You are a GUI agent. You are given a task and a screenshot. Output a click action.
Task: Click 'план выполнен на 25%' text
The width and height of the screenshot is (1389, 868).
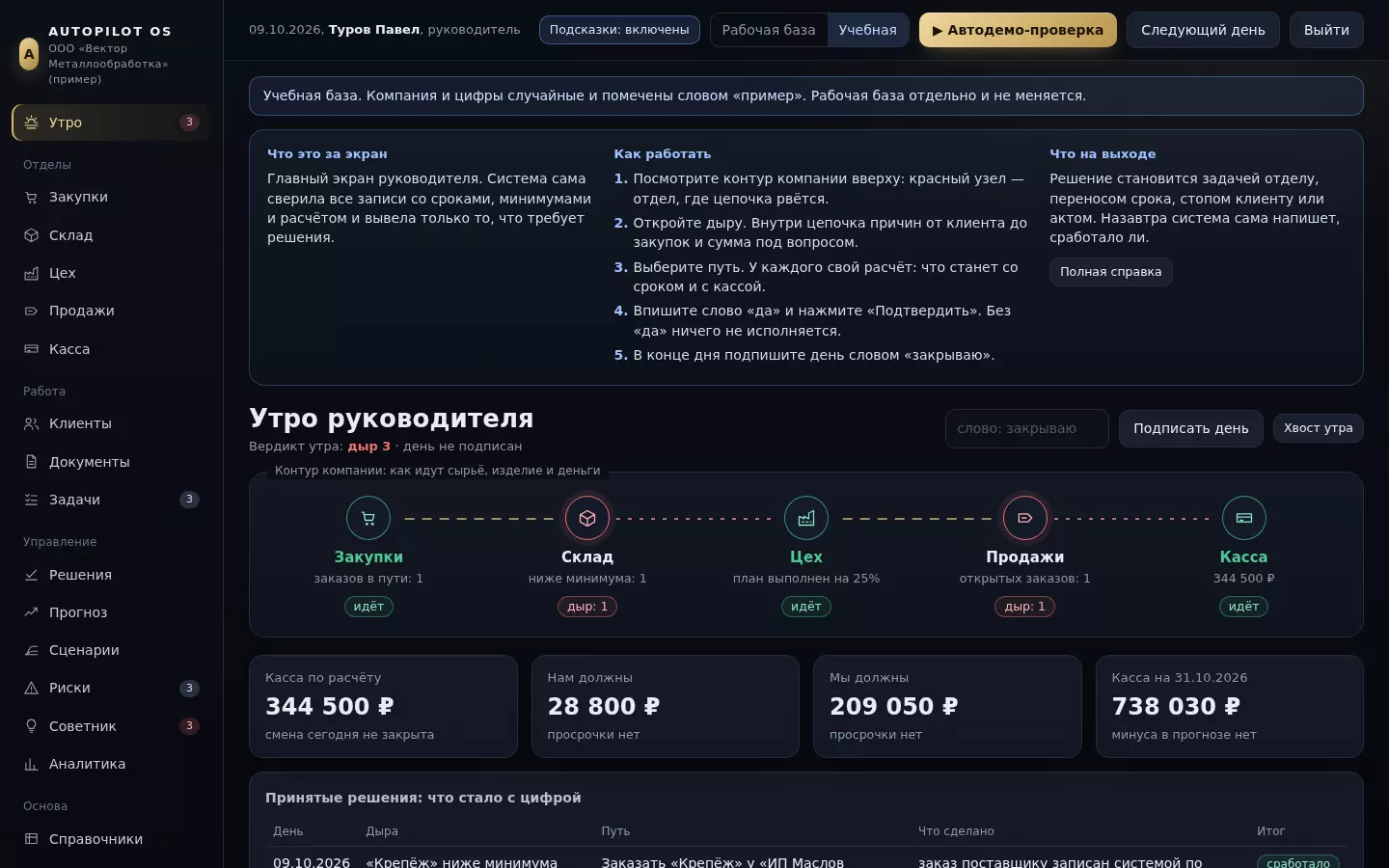click(x=806, y=579)
